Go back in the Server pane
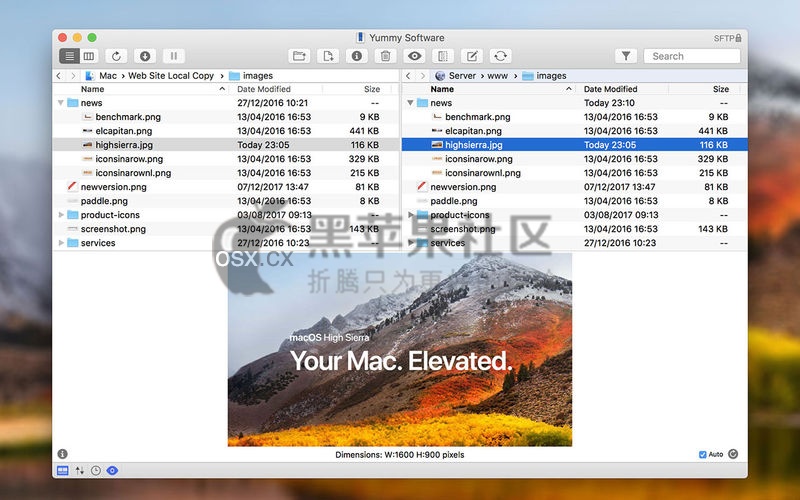800x500 pixels. pos(408,76)
